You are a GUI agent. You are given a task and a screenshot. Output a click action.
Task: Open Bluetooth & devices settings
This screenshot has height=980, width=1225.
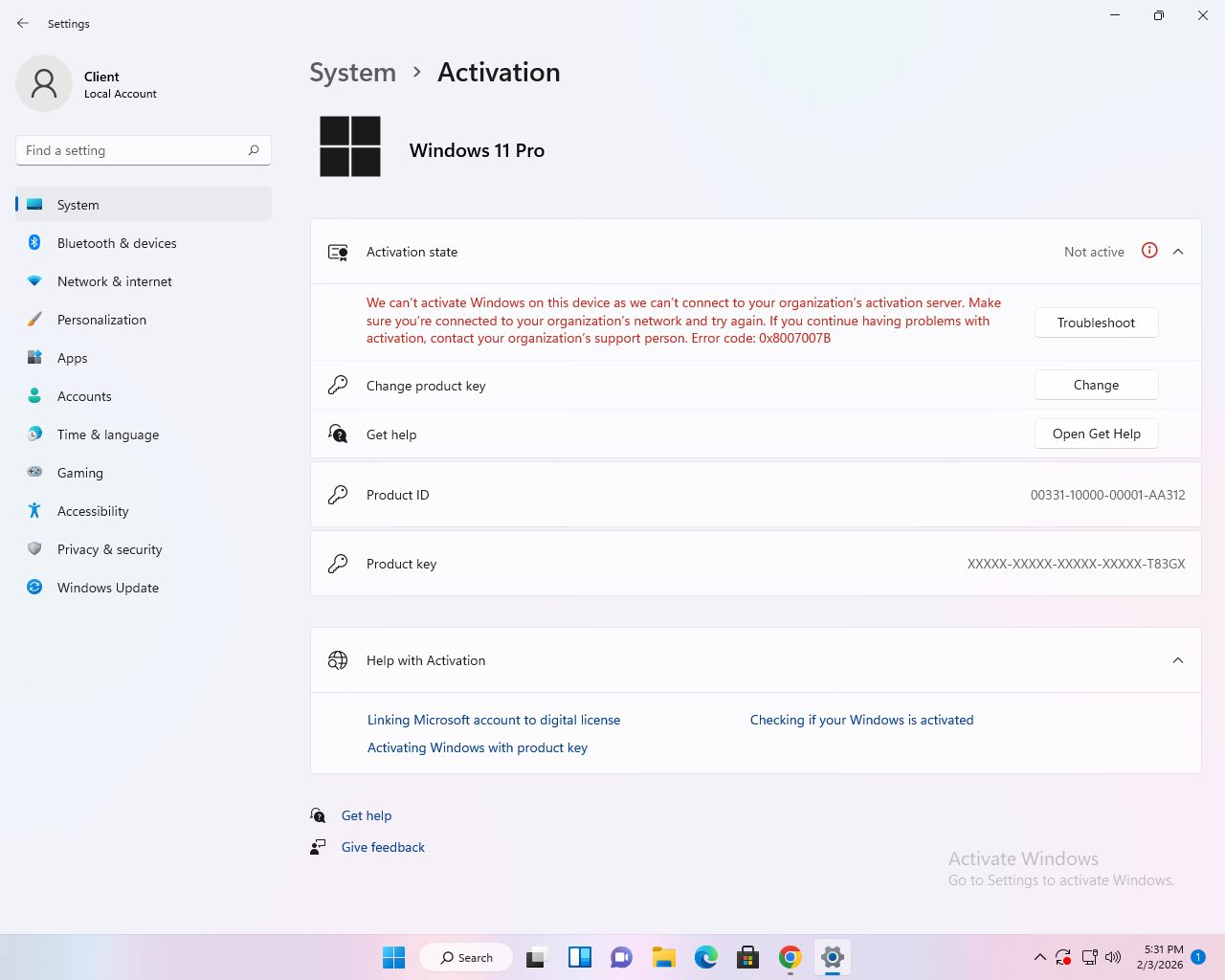coord(144,243)
